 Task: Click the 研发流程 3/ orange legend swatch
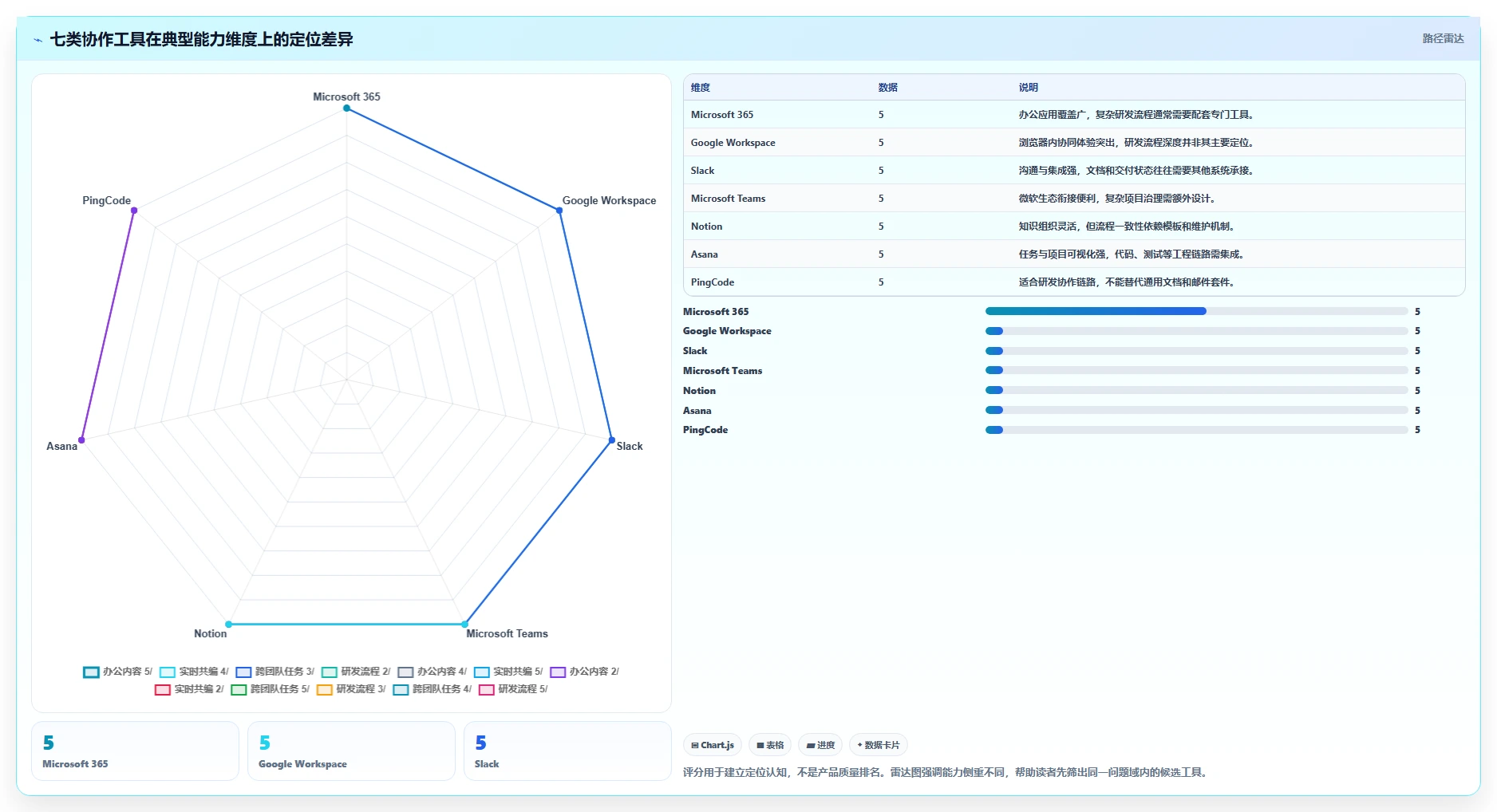(x=325, y=689)
